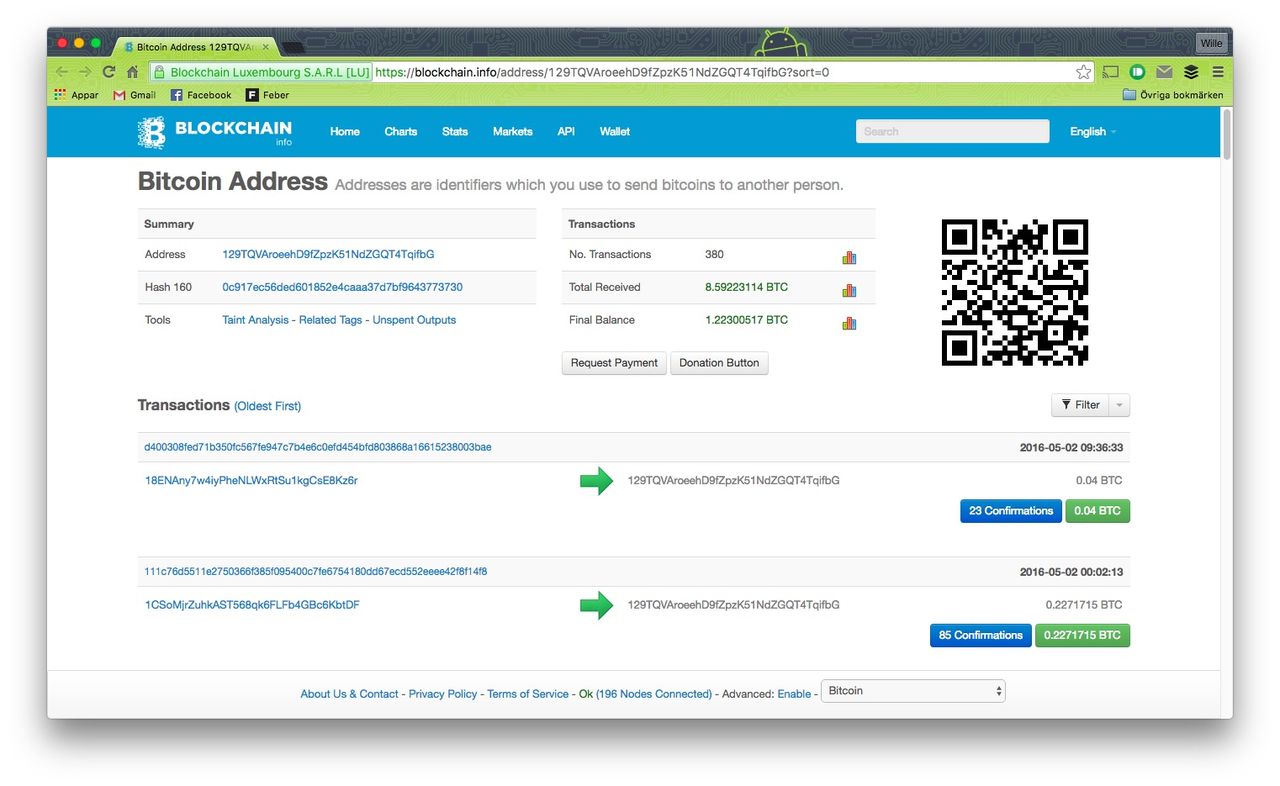Open the Taint Analysis link
1280x786 pixels.
255,320
